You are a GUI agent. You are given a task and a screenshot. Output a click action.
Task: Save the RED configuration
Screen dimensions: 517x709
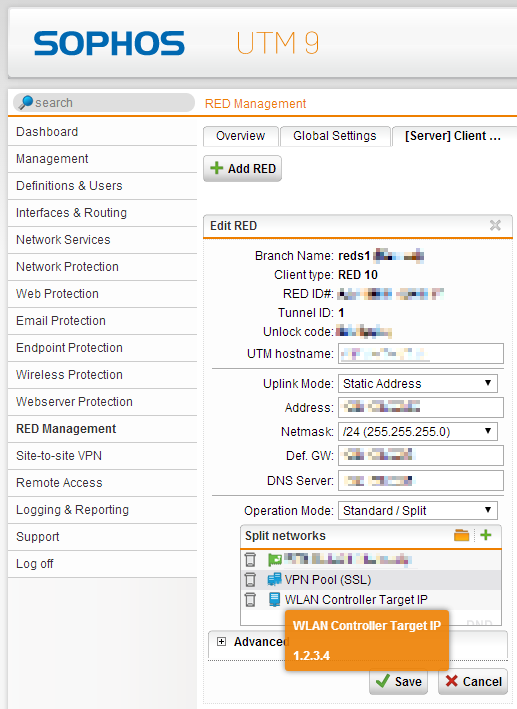[398, 681]
